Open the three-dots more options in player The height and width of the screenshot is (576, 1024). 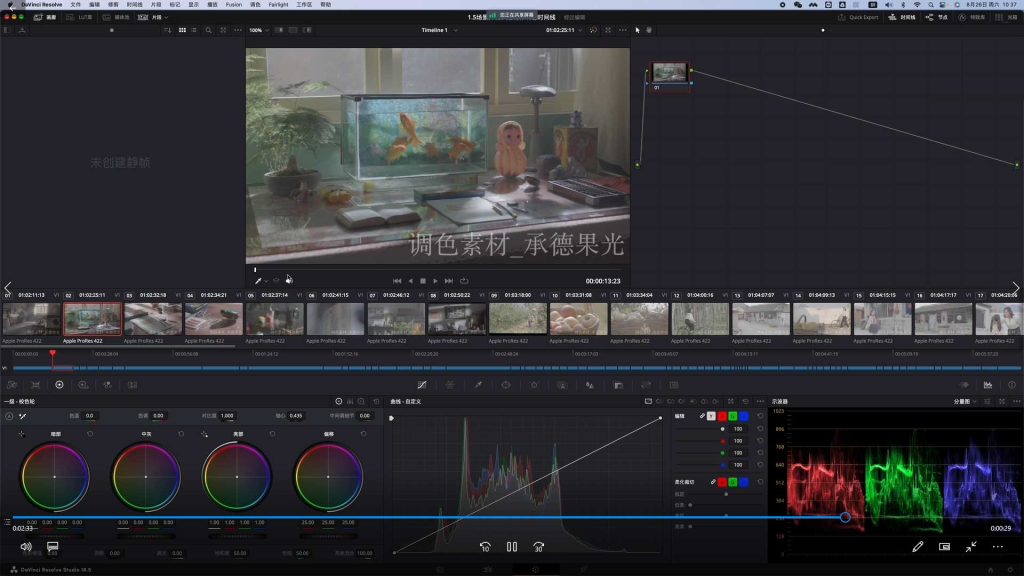click(997, 547)
